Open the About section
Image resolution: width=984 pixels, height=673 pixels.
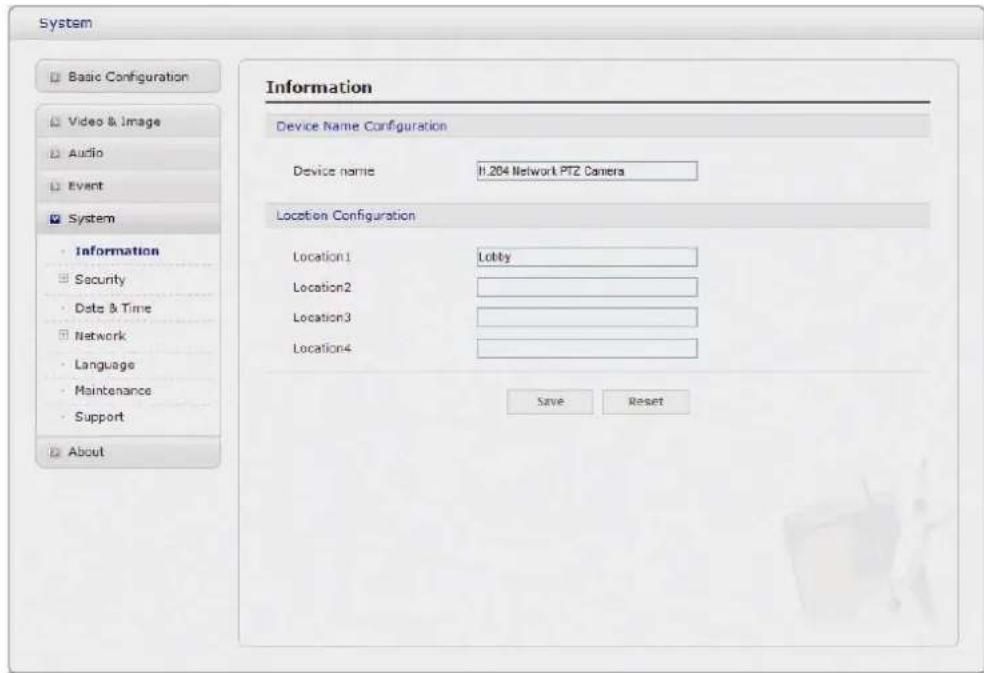tap(128, 452)
